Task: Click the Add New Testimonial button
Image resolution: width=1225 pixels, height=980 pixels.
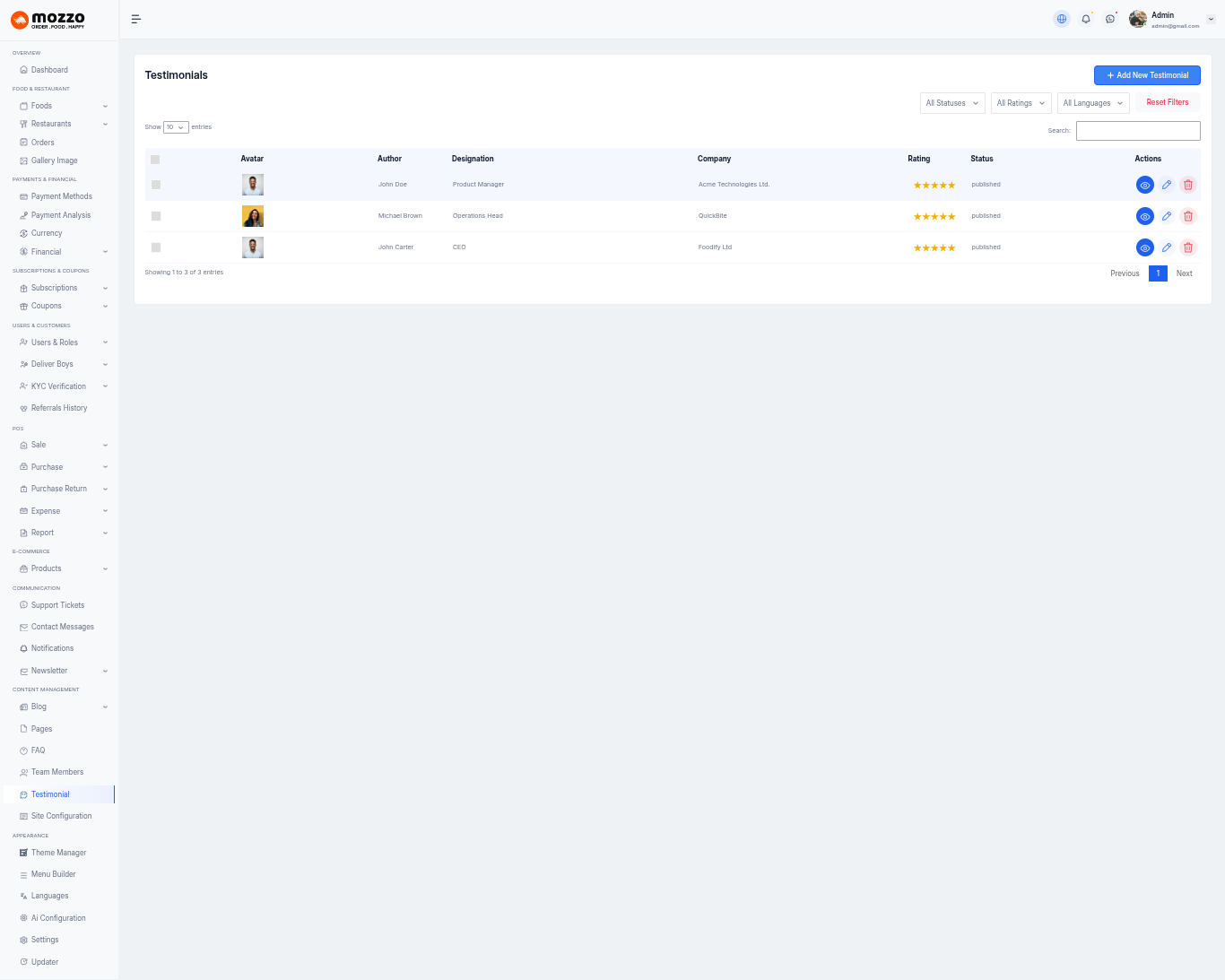Action: click(1147, 75)
